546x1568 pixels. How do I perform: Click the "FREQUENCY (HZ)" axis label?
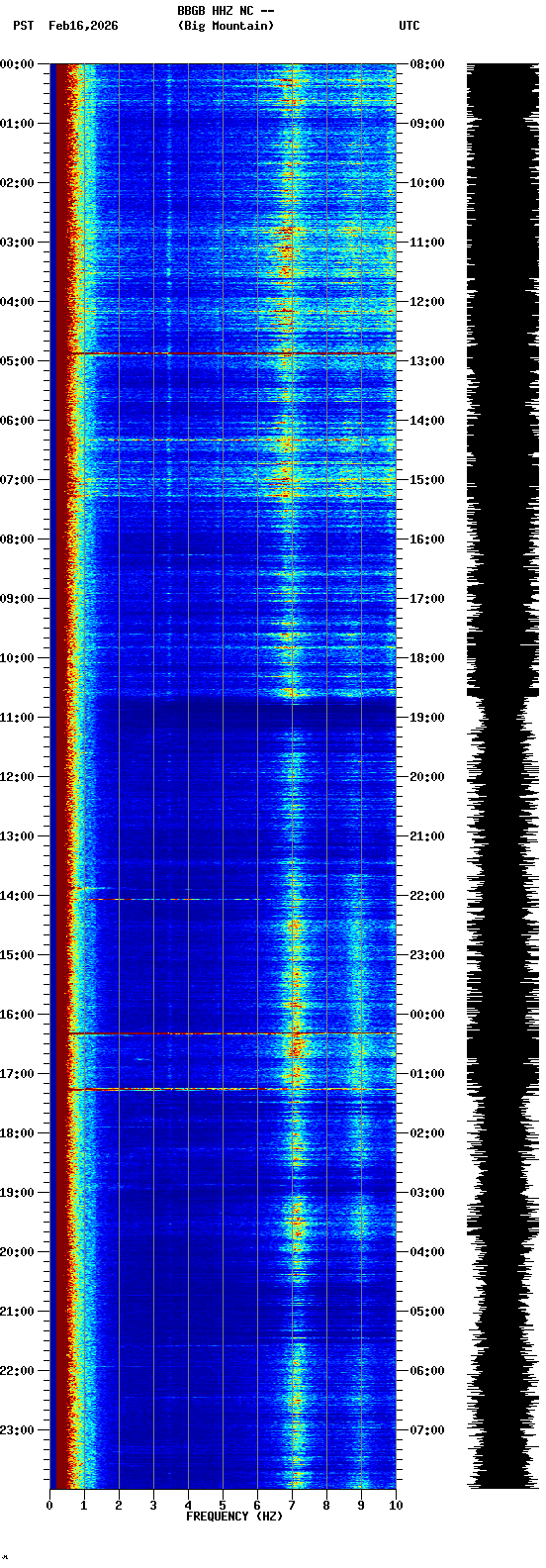(x=234, y=1517)
